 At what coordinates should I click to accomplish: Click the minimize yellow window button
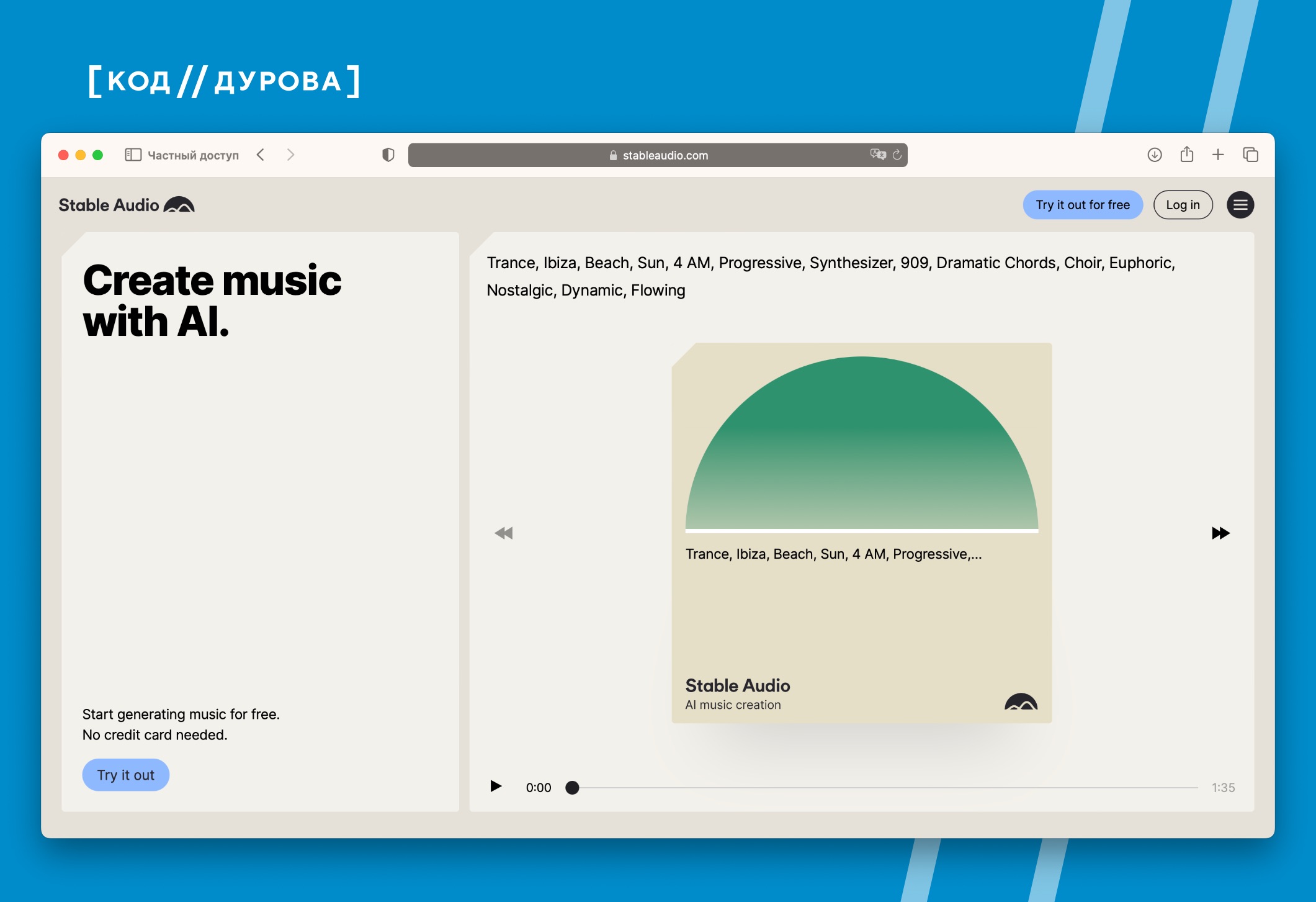[x=80, y=155]
